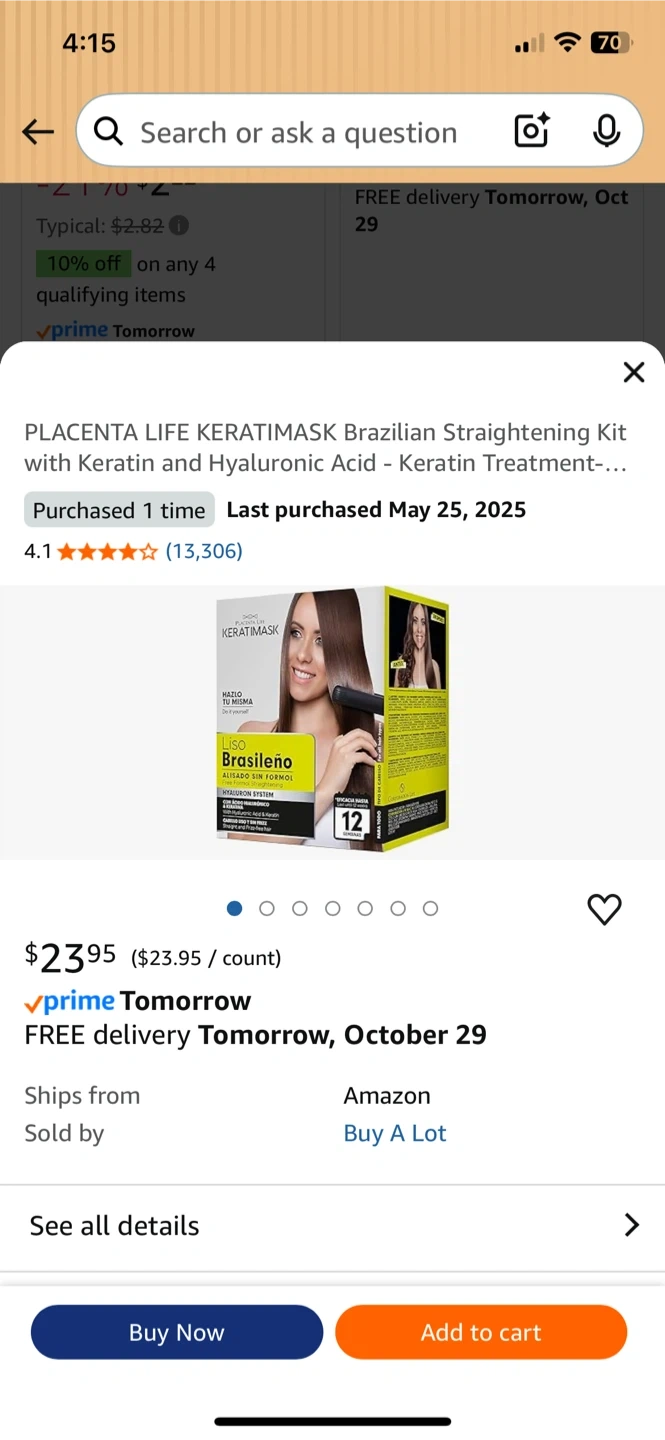Tap the microphone voice search icon
665x1440 pixels.
[x=606, y=131]
